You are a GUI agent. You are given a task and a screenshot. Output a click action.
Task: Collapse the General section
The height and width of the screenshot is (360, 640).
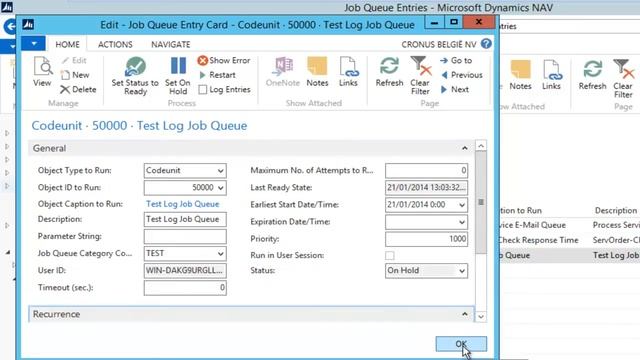pos(464,148)
